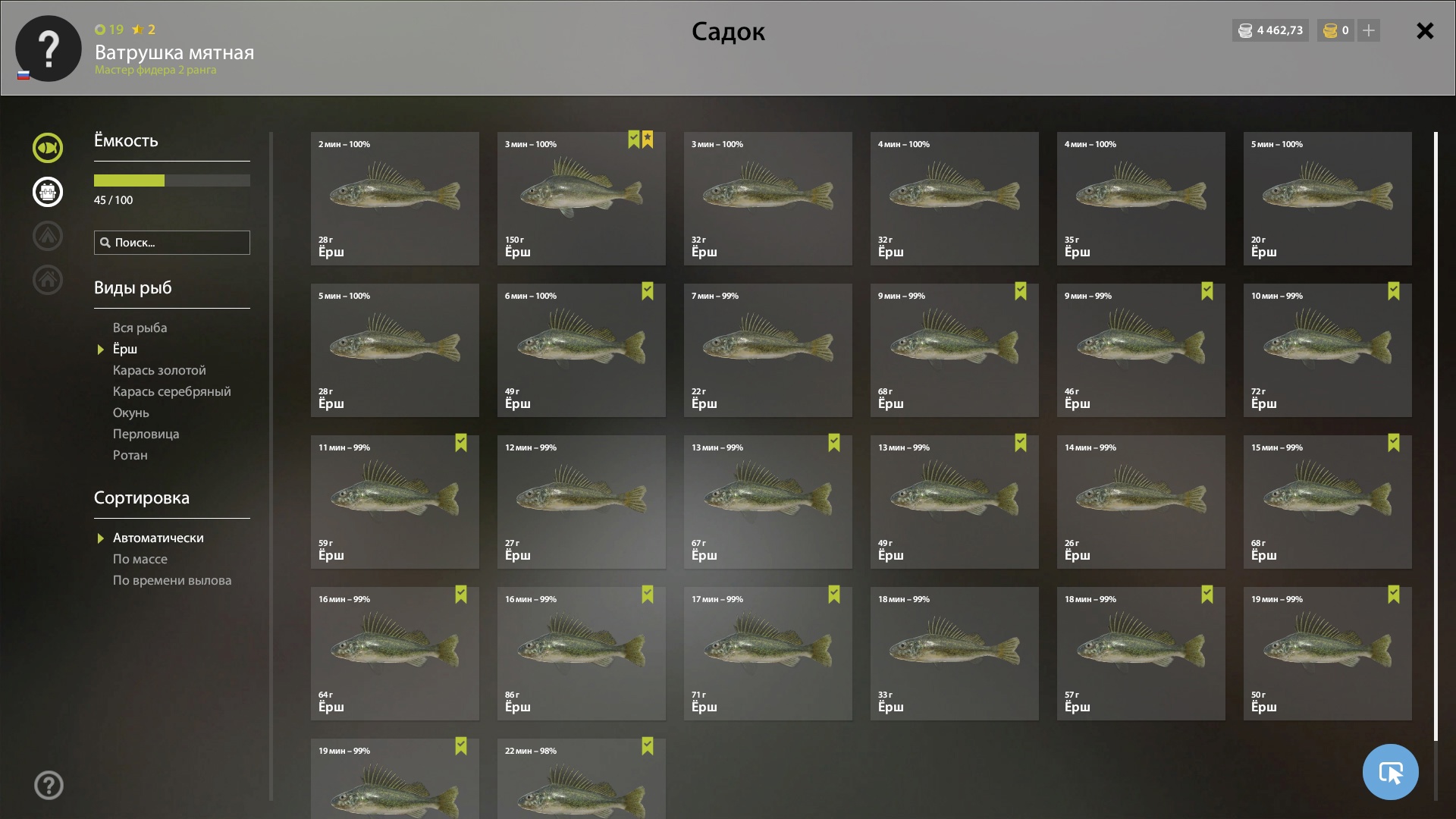This screenshot has width=1456, height=819.
Task: Click the blue cursor selection button
Action: coord(1390,772)
